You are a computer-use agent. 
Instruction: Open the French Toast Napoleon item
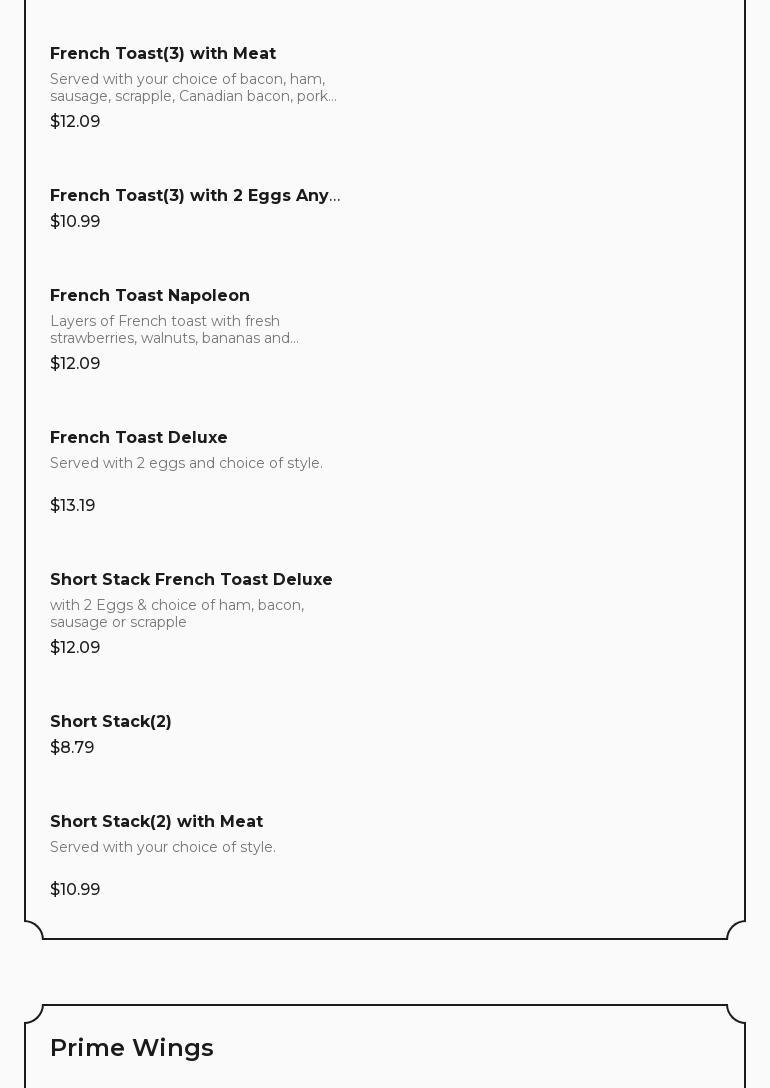tap(150, 296)
